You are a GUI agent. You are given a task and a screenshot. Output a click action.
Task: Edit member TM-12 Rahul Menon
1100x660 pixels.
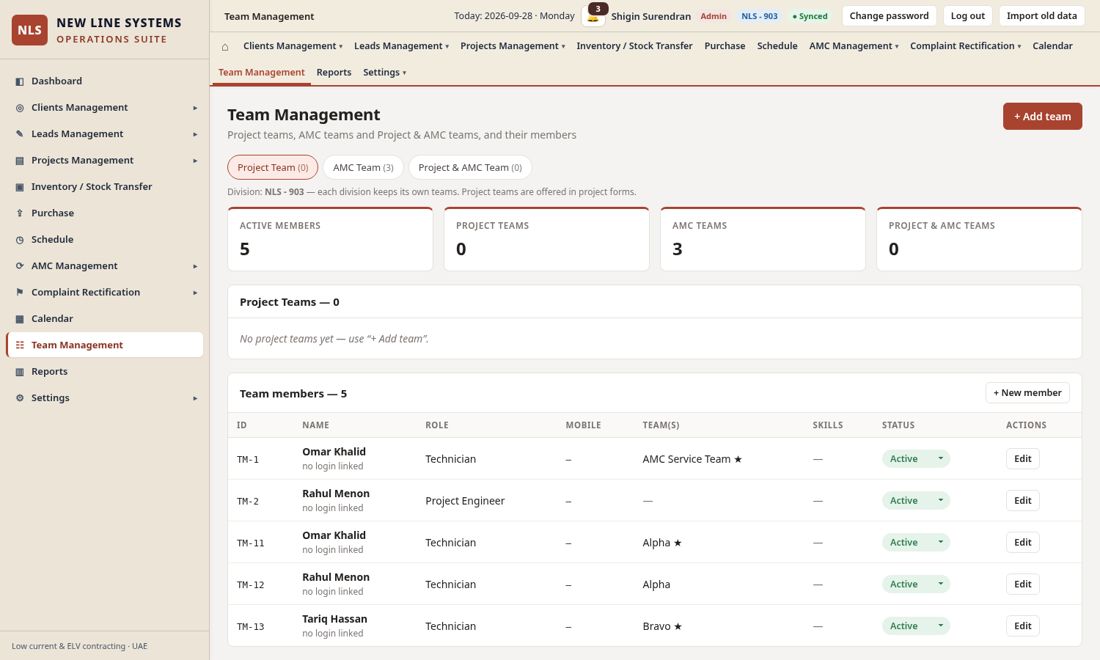(x=1023, y=584)
